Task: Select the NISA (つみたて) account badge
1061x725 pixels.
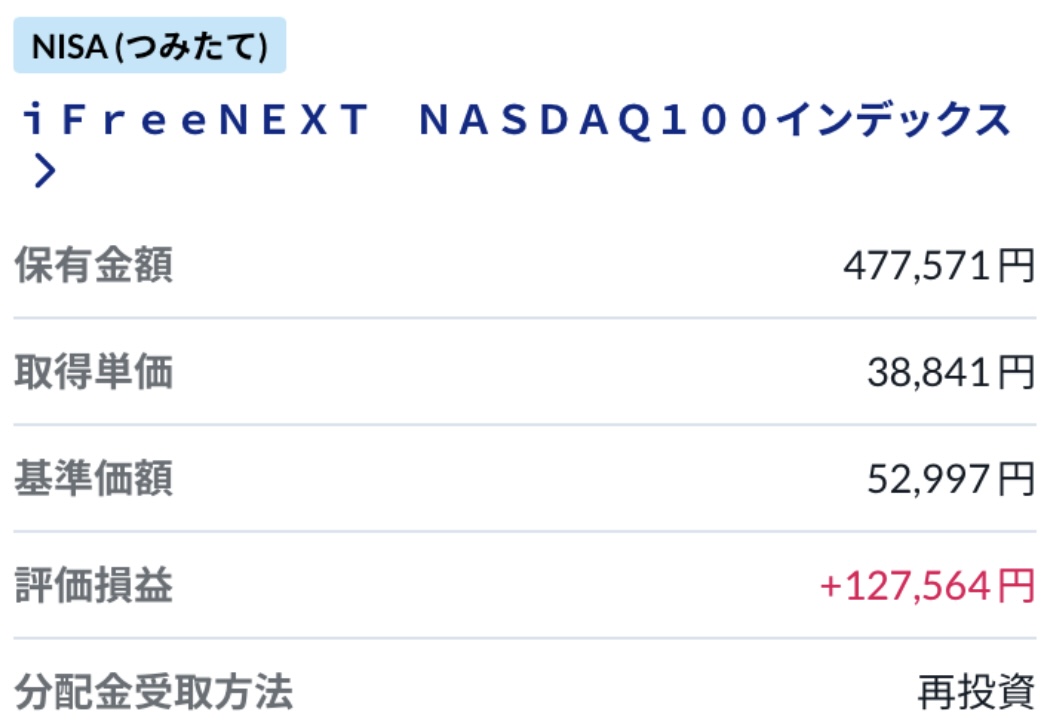Action: (150, 45)
